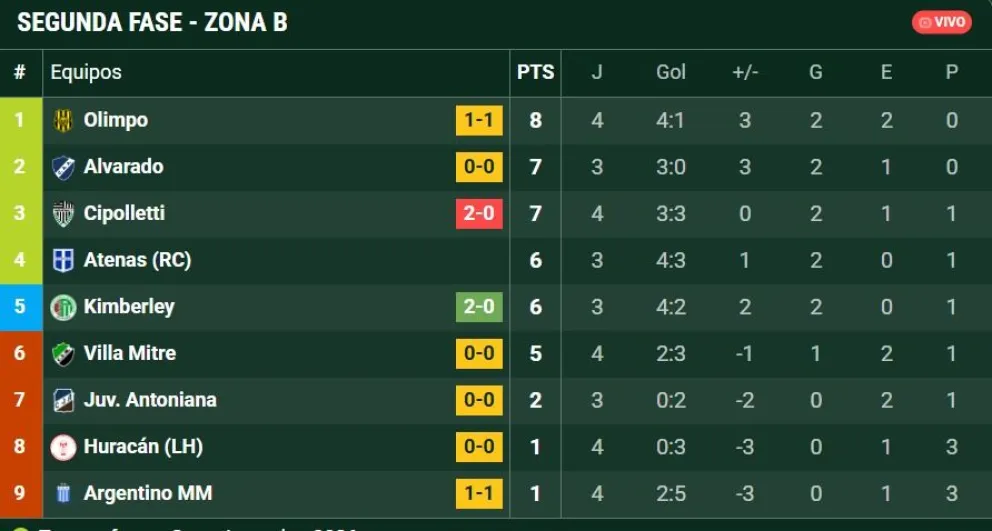Sort by the +/- goal difference header
Image resolution: width=992 pixels, height=531 pixels.
(x=745, y=72)
